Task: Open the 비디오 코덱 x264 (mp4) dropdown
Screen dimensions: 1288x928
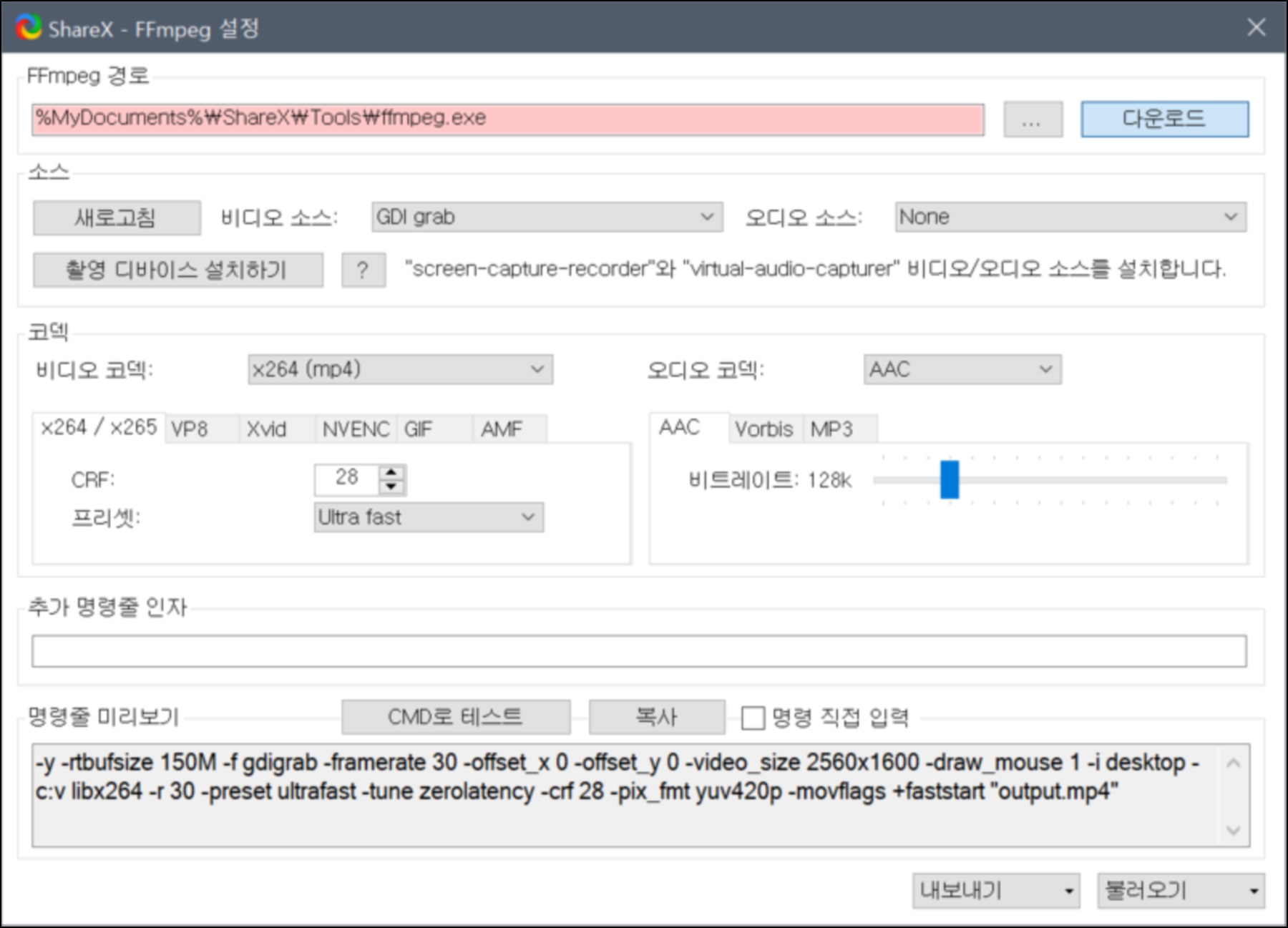Action: (x=400, y=369)
